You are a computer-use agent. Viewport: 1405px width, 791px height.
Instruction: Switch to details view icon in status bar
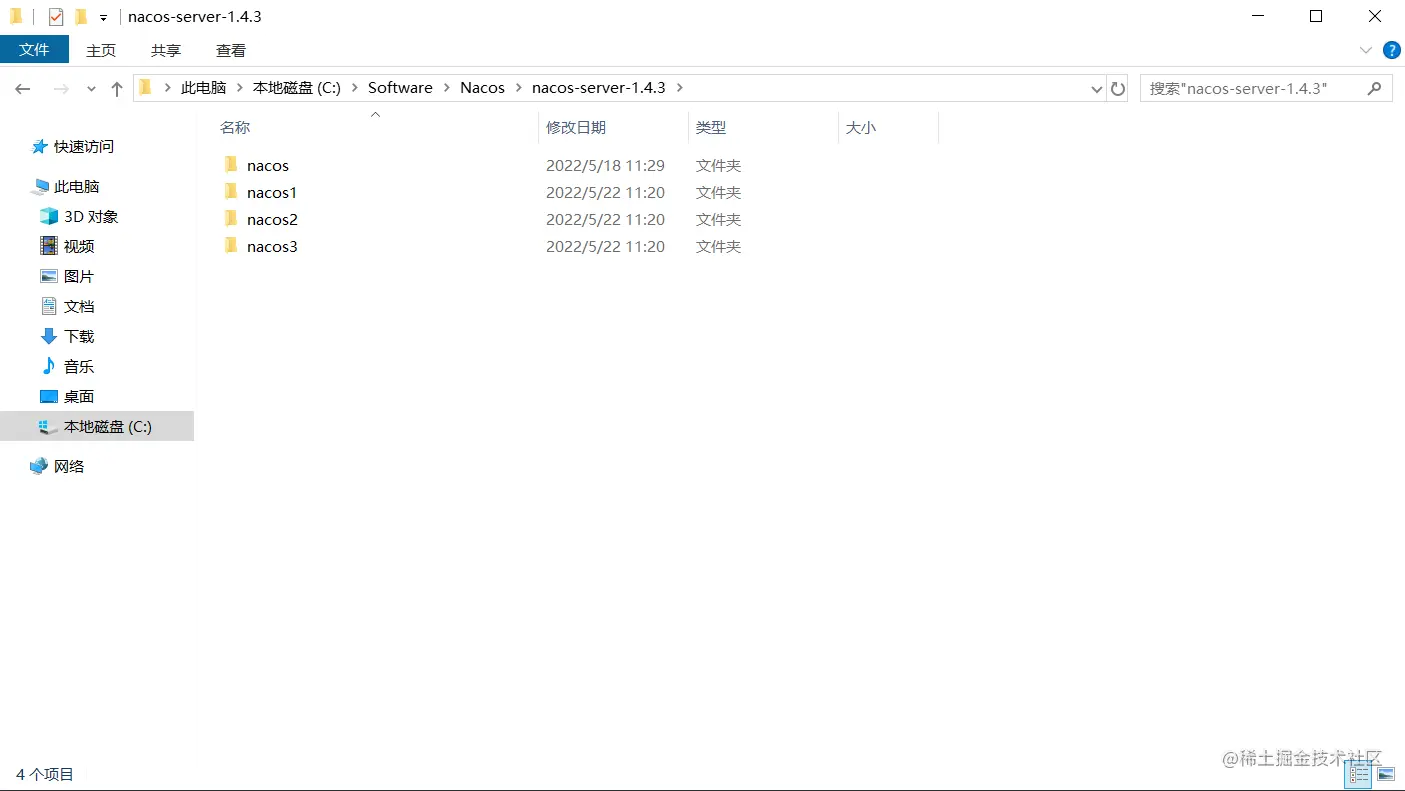(1358, 774)
